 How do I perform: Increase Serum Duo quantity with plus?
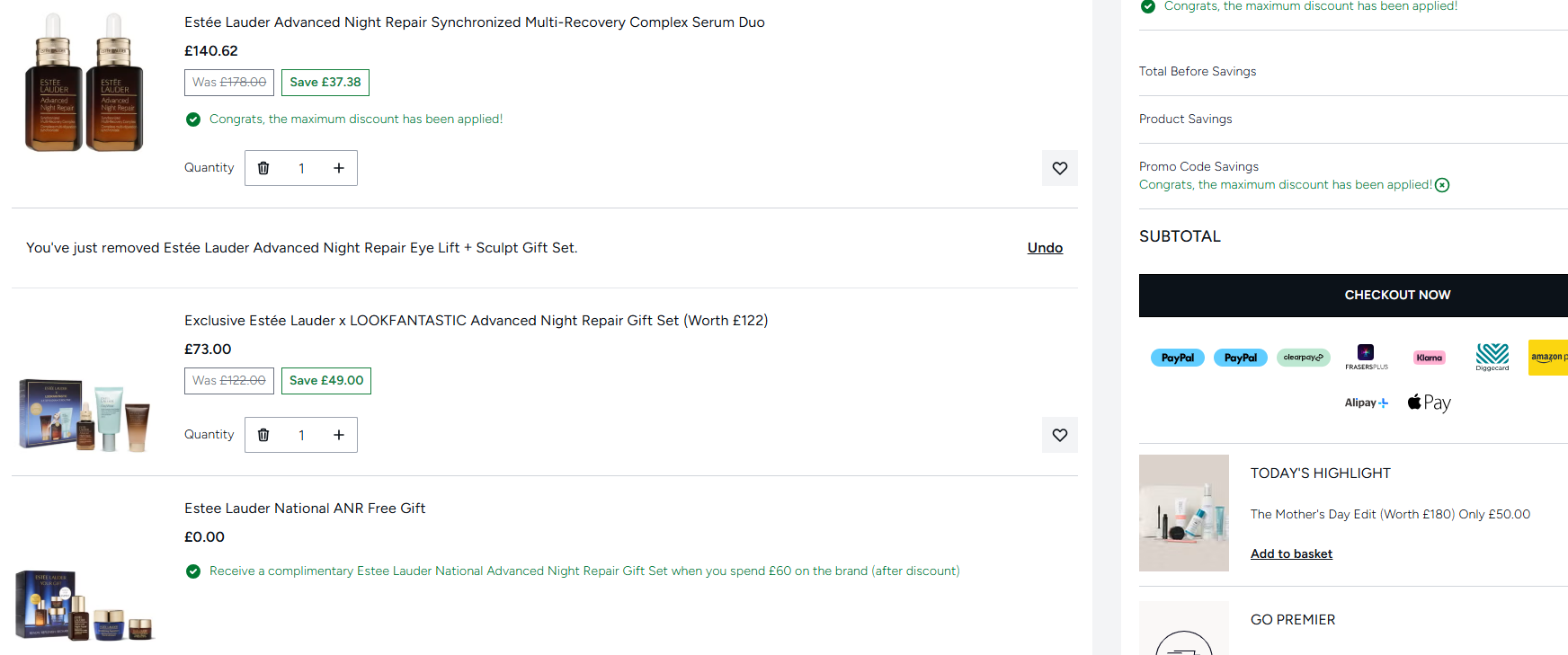(339, 168)
